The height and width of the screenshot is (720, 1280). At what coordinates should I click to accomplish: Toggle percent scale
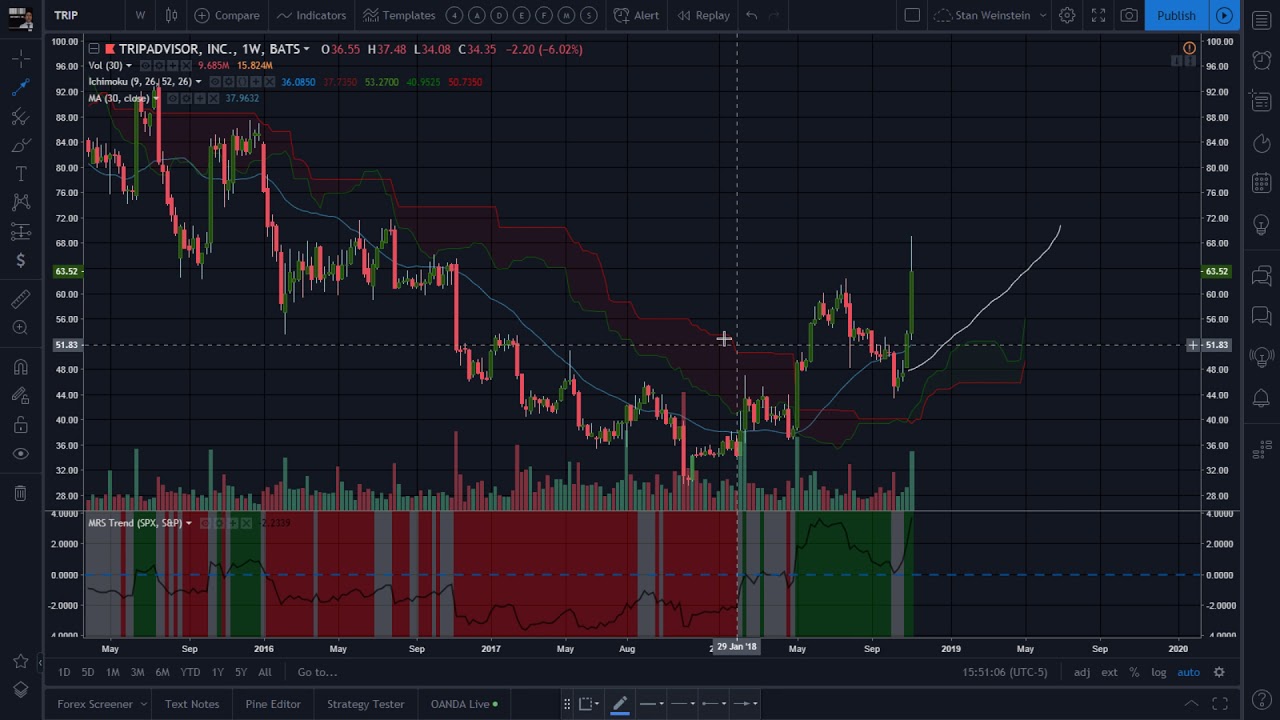[x=1134, y=672]
